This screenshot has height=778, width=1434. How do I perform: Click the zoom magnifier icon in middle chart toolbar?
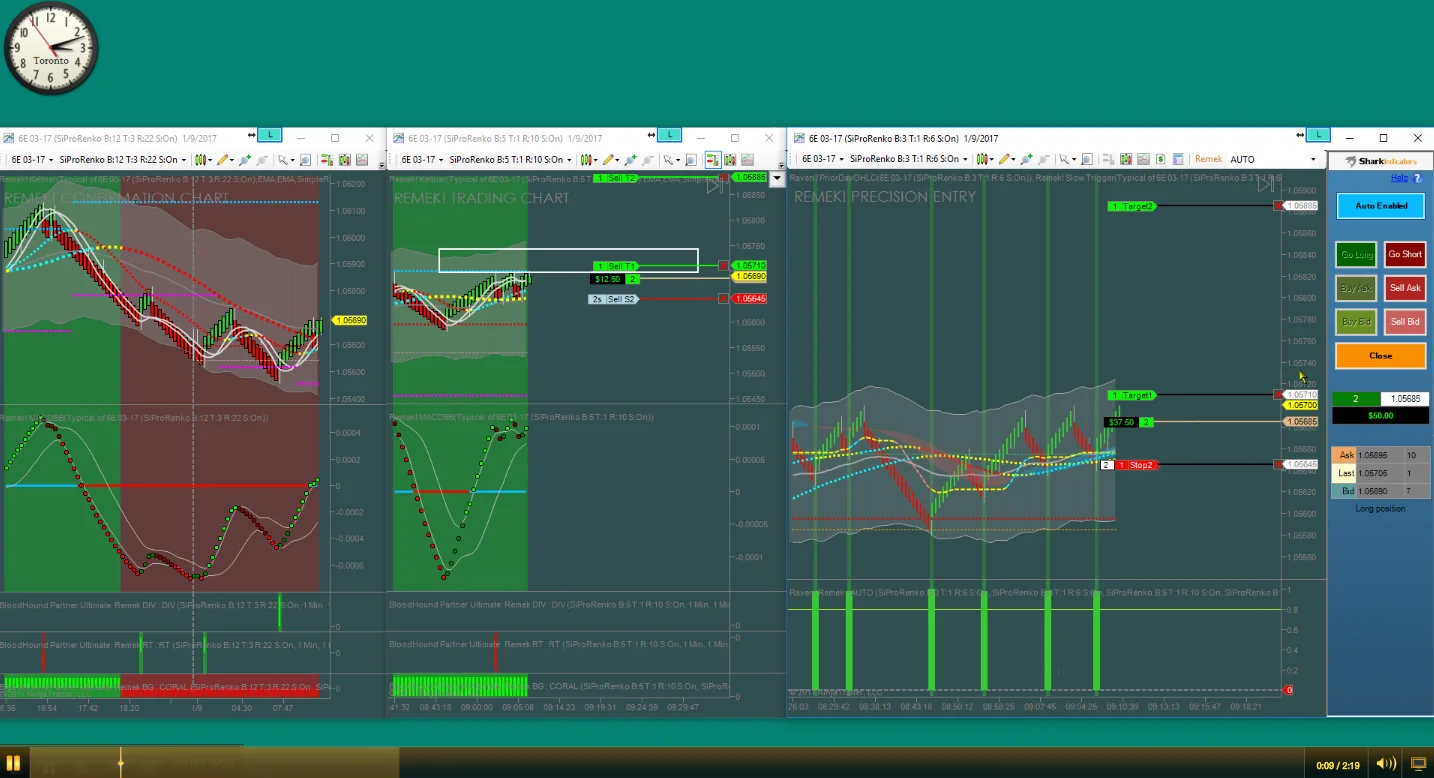691,159
